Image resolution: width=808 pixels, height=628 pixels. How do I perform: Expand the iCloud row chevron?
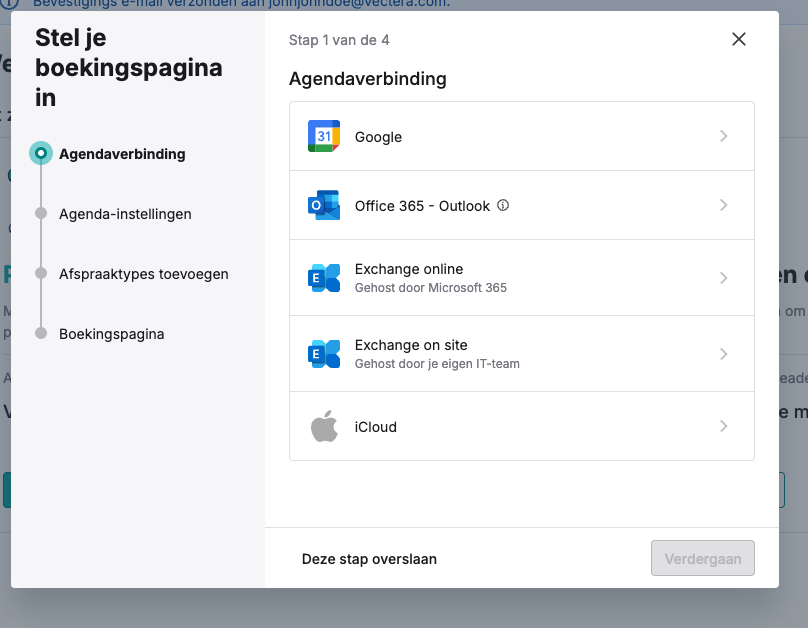coord(723,426)
